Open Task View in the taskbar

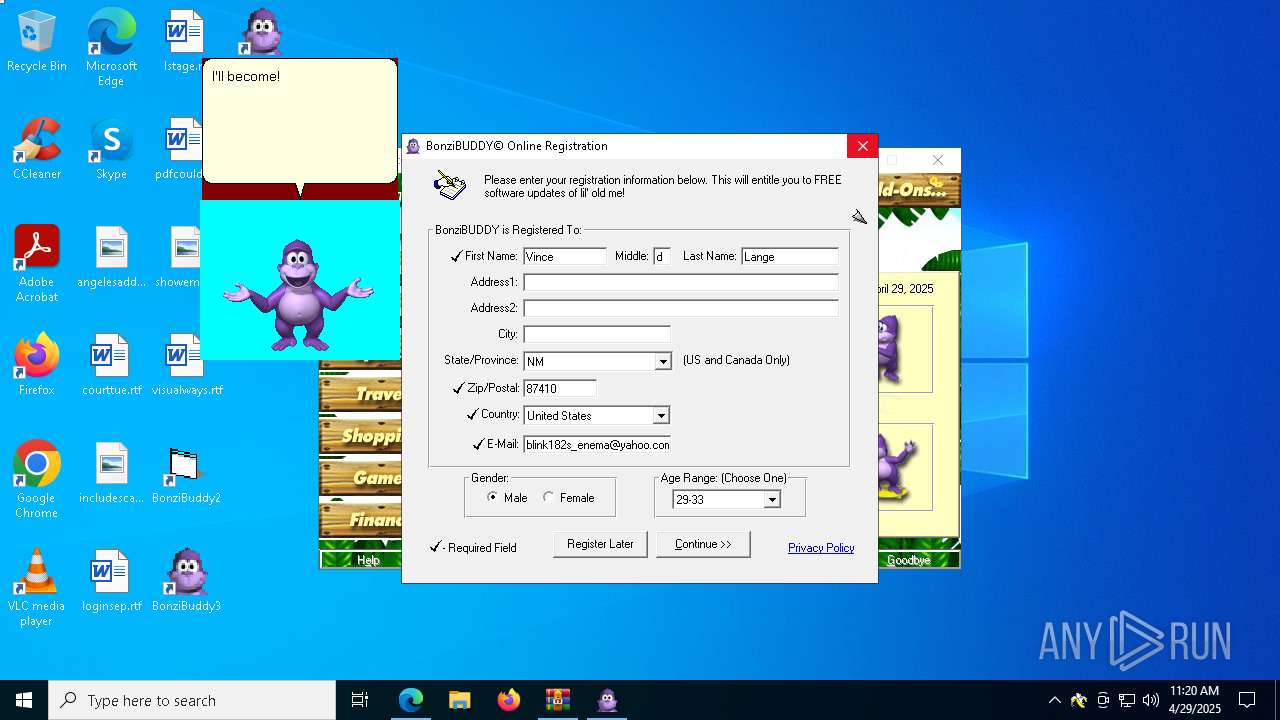[x=360, y=700]
